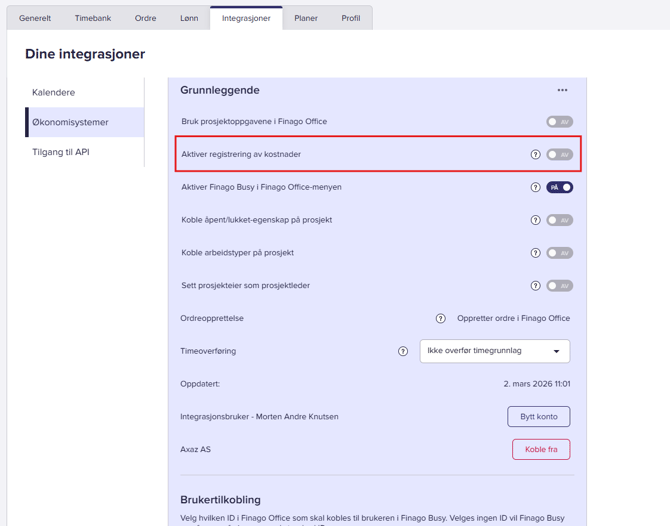670x526 pixels.
Task: Select Kalendere in the left sidebar
Action: pos(54,93)
